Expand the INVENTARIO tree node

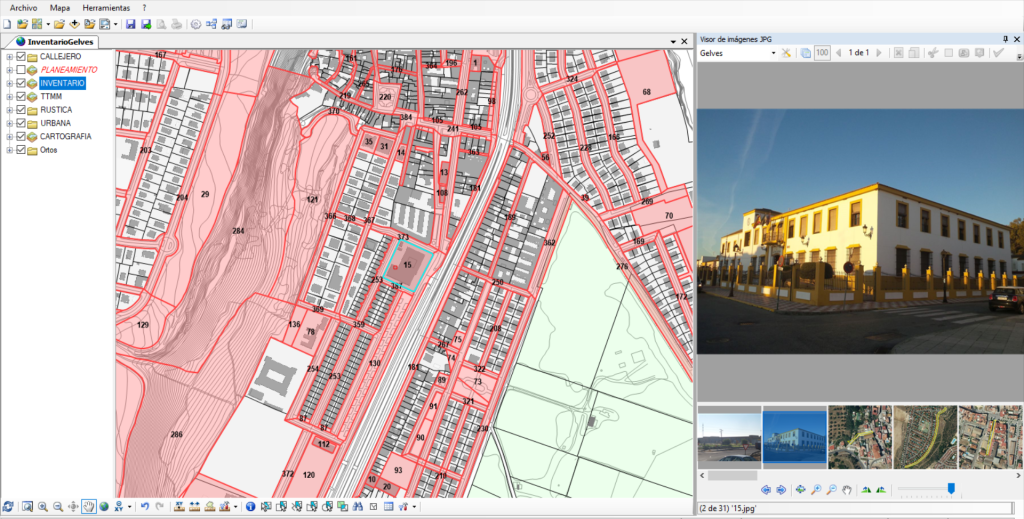coord(9,84)
